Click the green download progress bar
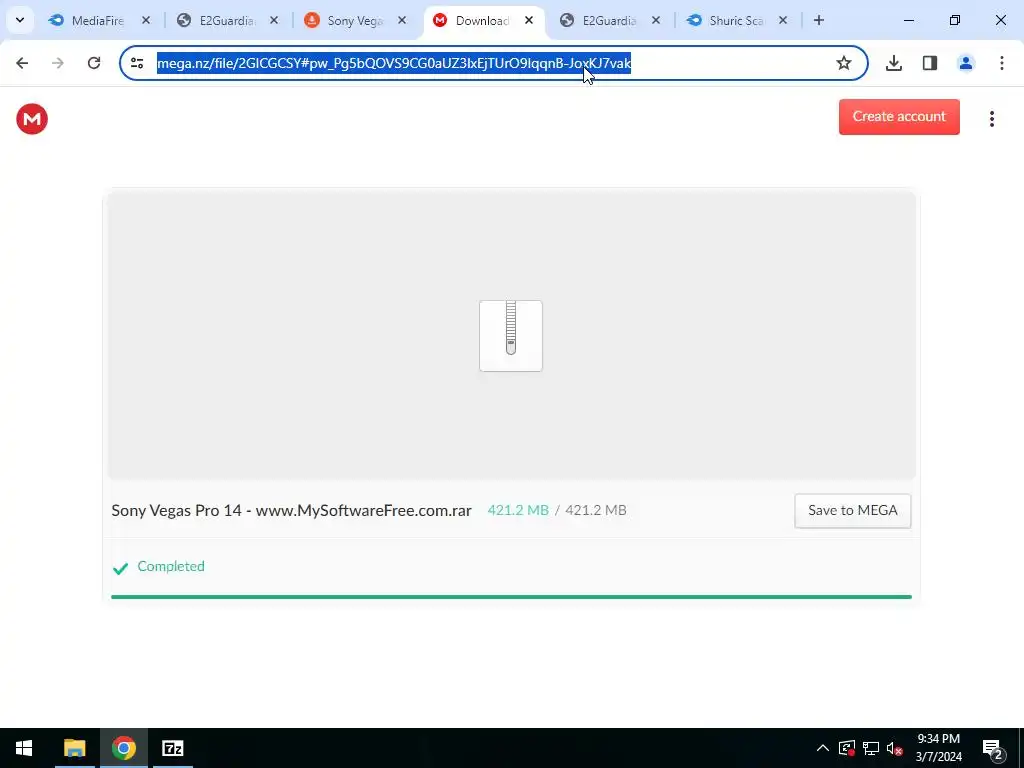 coord(511,597)
